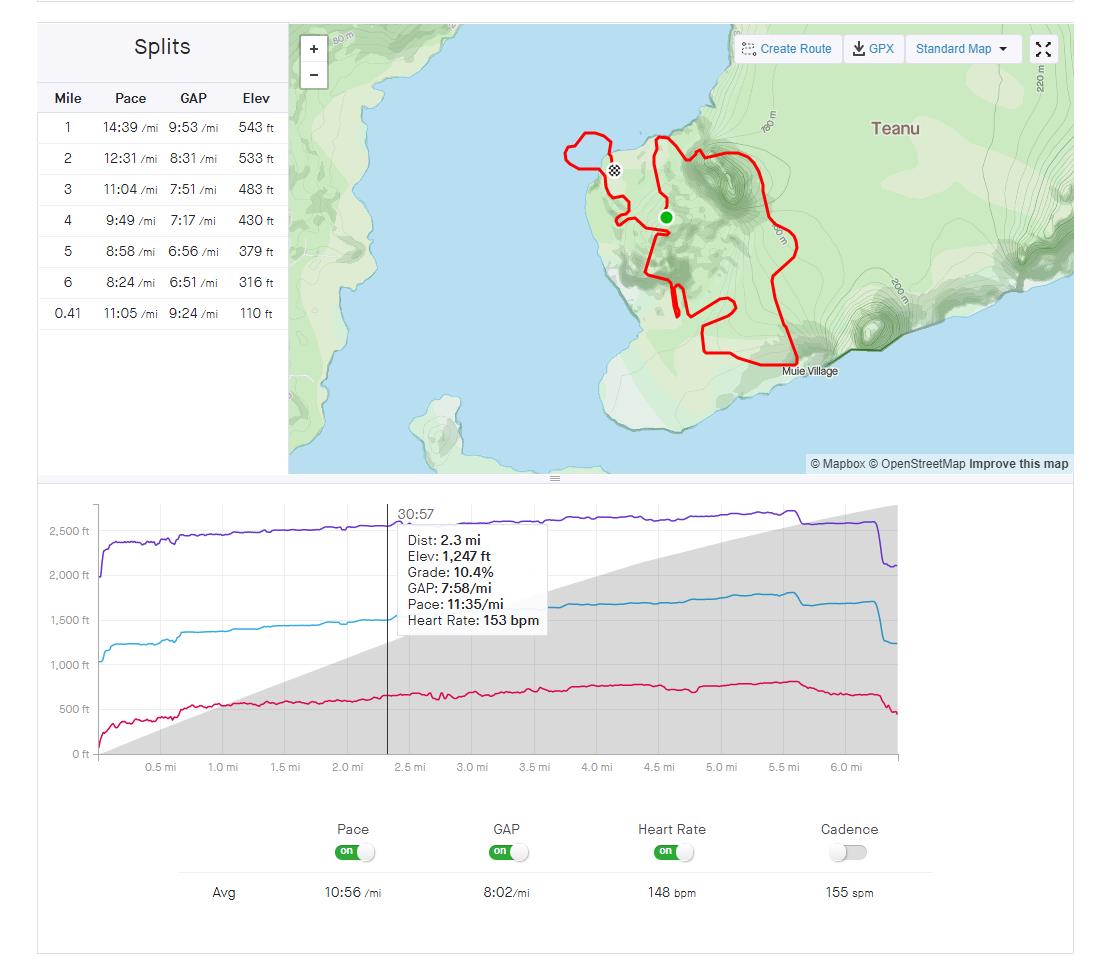The width and height of the screenshot is (1119, 965).
Task: Open the Improve this map link
Action: point(1018,464)
